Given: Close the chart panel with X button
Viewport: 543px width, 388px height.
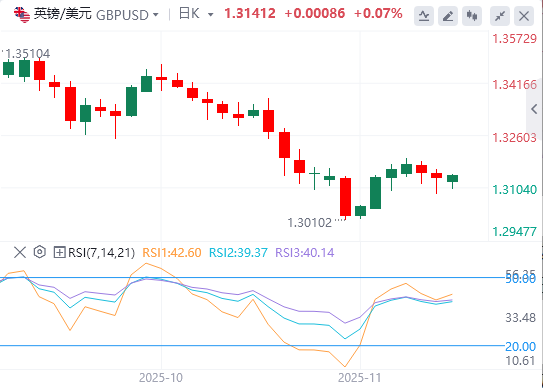Looking at the screenshot, I should click(524, 16).
